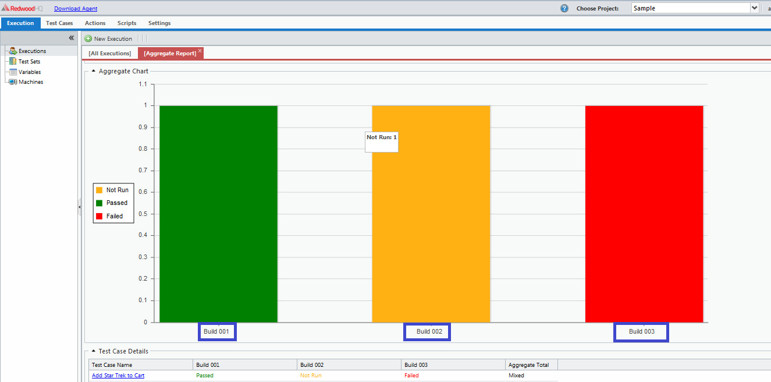Click the New Execution button
Screen dimensions: 771x382
(x=108, y=39)
